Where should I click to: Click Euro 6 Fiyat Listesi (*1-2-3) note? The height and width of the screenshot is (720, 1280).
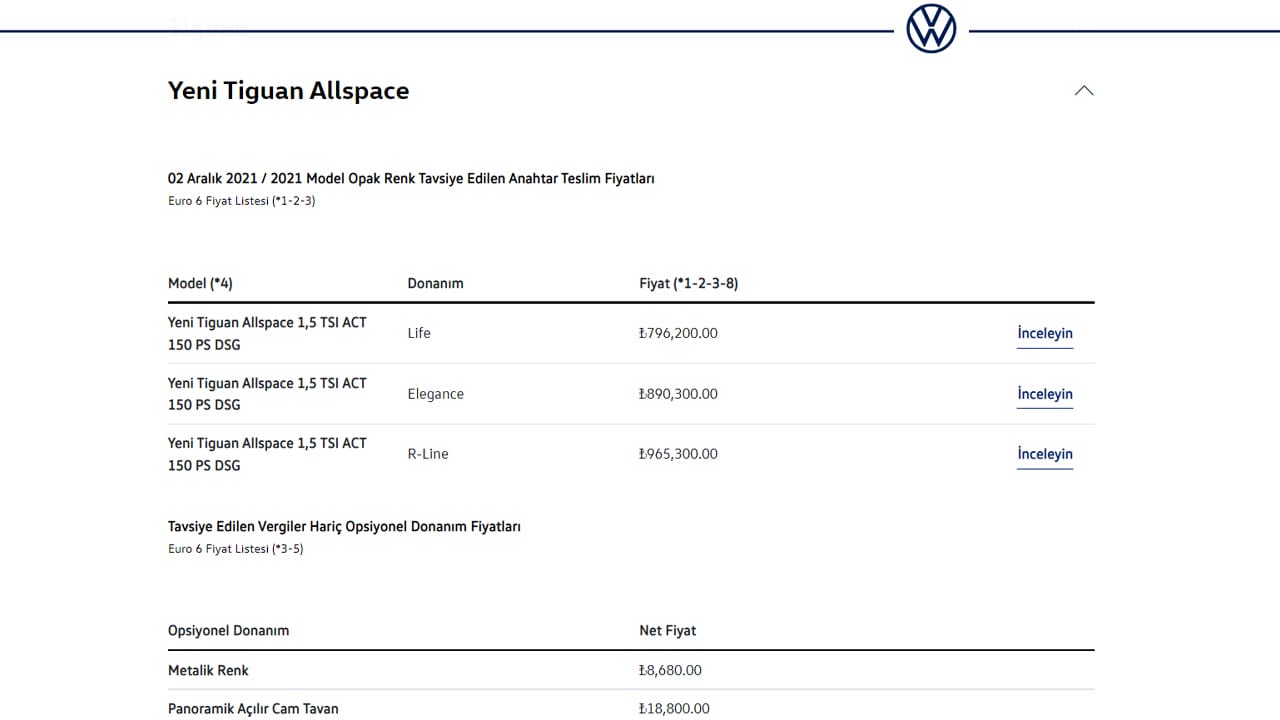point(242,201)
